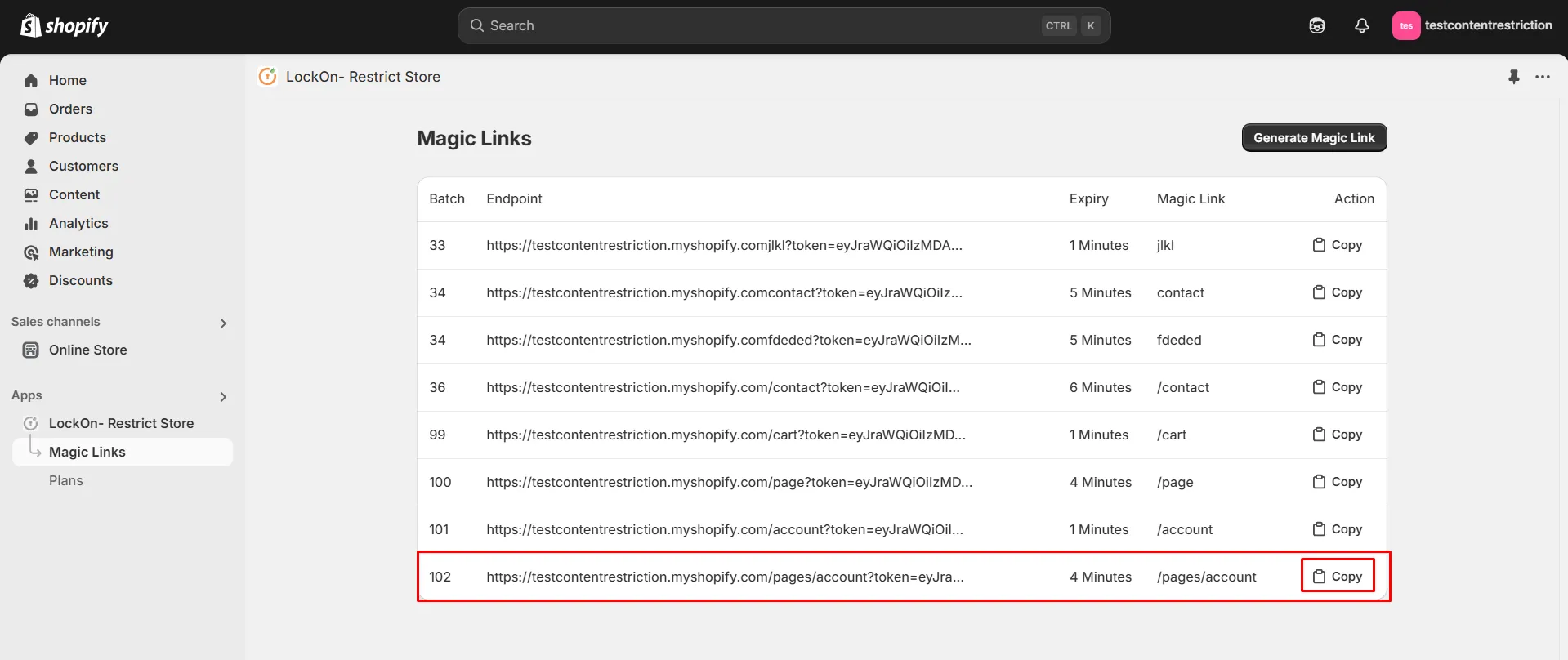The image size is (1568, 660).
Task: Select Magic Links sub-item
Action: click(x=123, y=452)
